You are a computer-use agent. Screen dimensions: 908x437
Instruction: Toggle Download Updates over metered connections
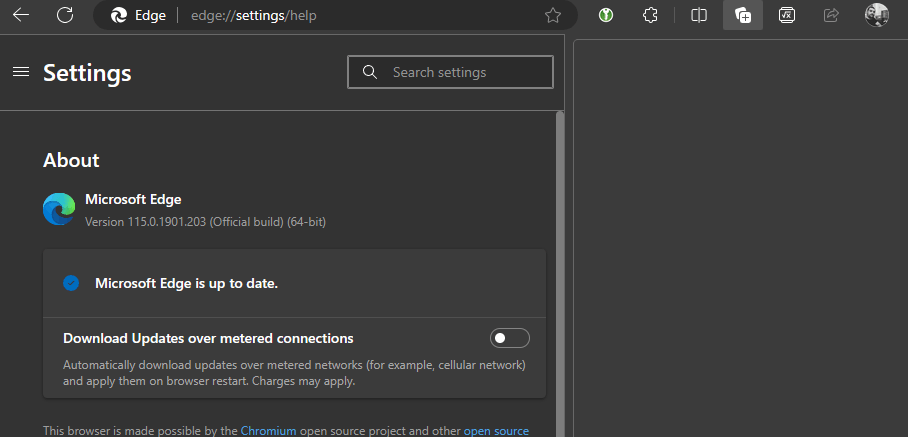[x=509, y=338]
